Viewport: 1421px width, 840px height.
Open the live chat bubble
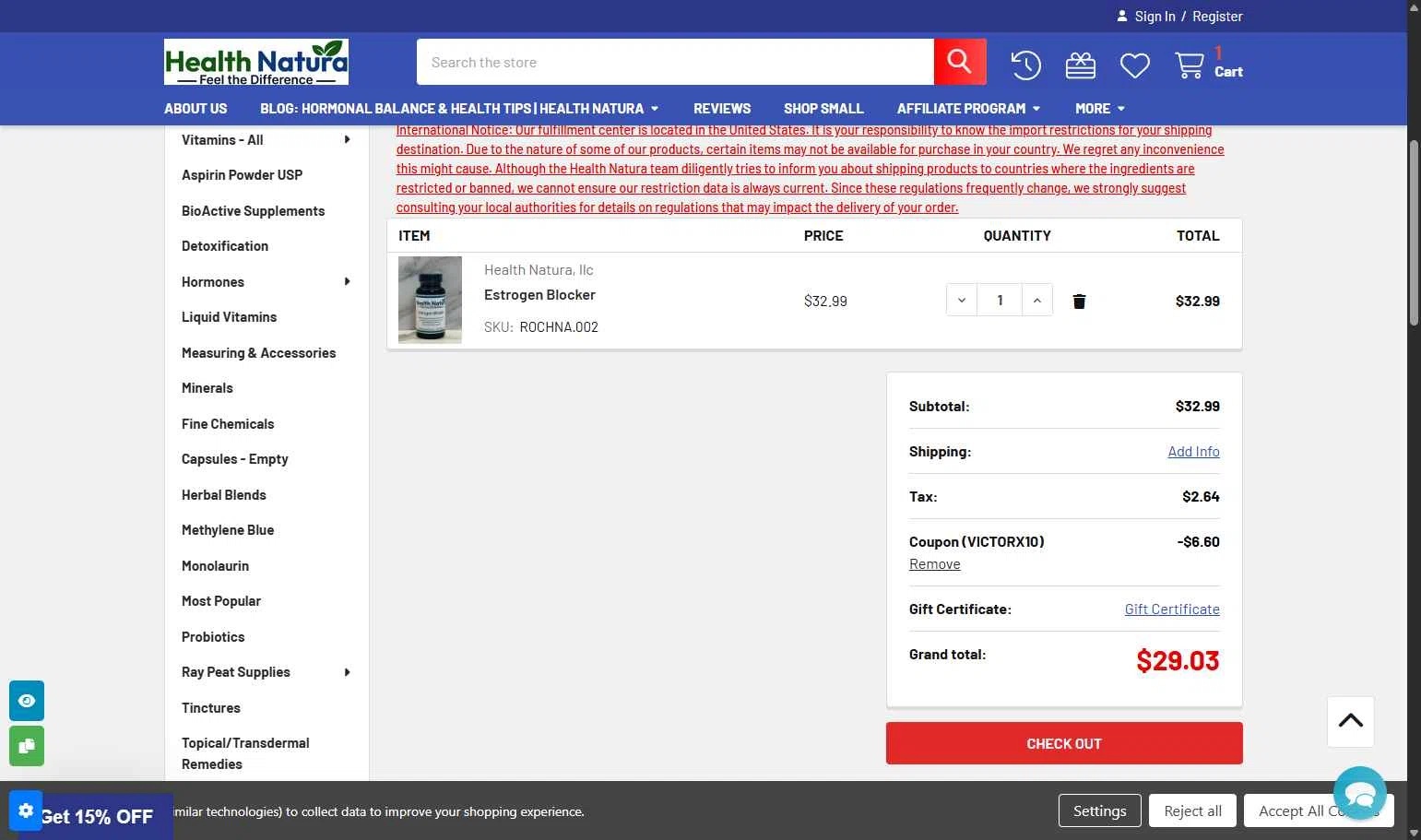pos(1360,793)
